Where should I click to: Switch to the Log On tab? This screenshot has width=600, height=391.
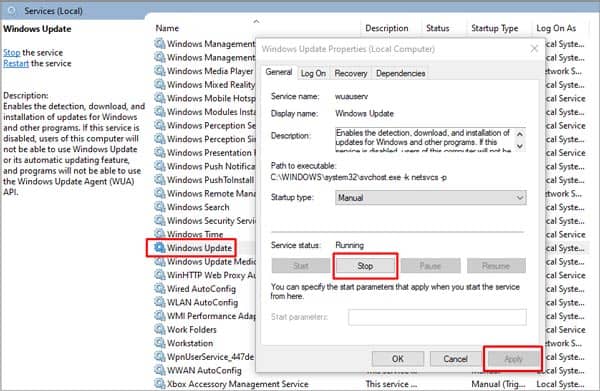click(x=313, y=73)
